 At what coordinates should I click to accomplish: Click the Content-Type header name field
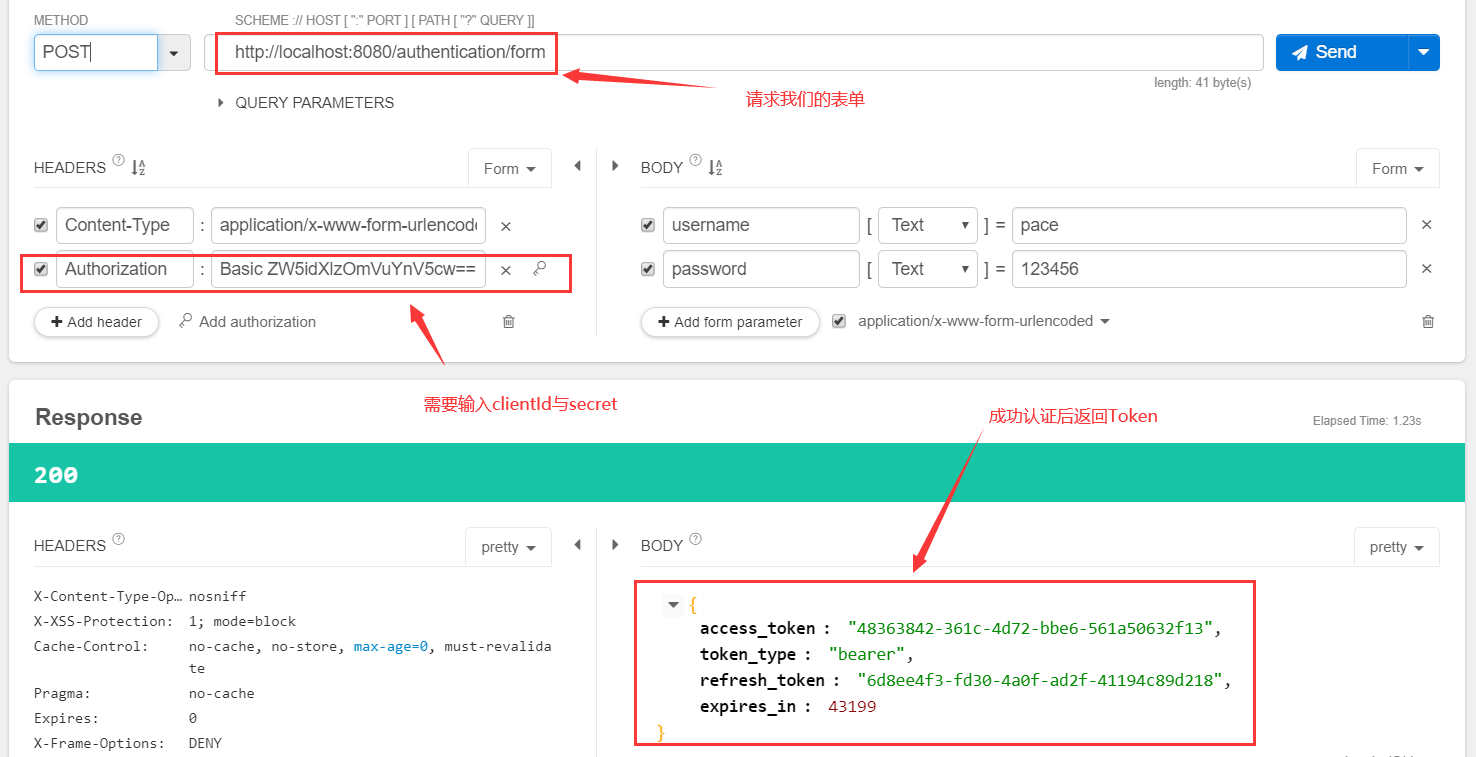(125, 225)
